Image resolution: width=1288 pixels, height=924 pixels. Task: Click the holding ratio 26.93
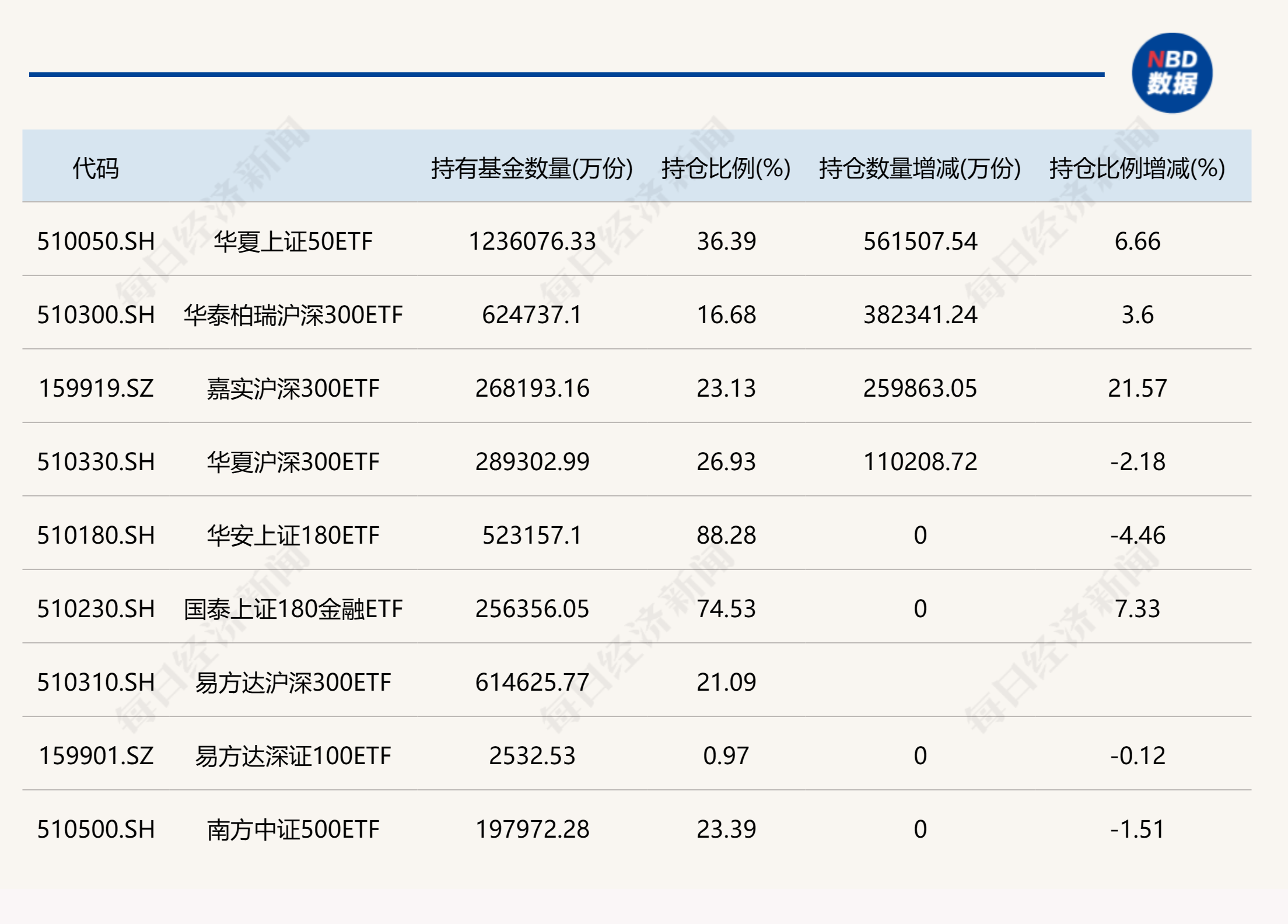[x=726, y=461]
